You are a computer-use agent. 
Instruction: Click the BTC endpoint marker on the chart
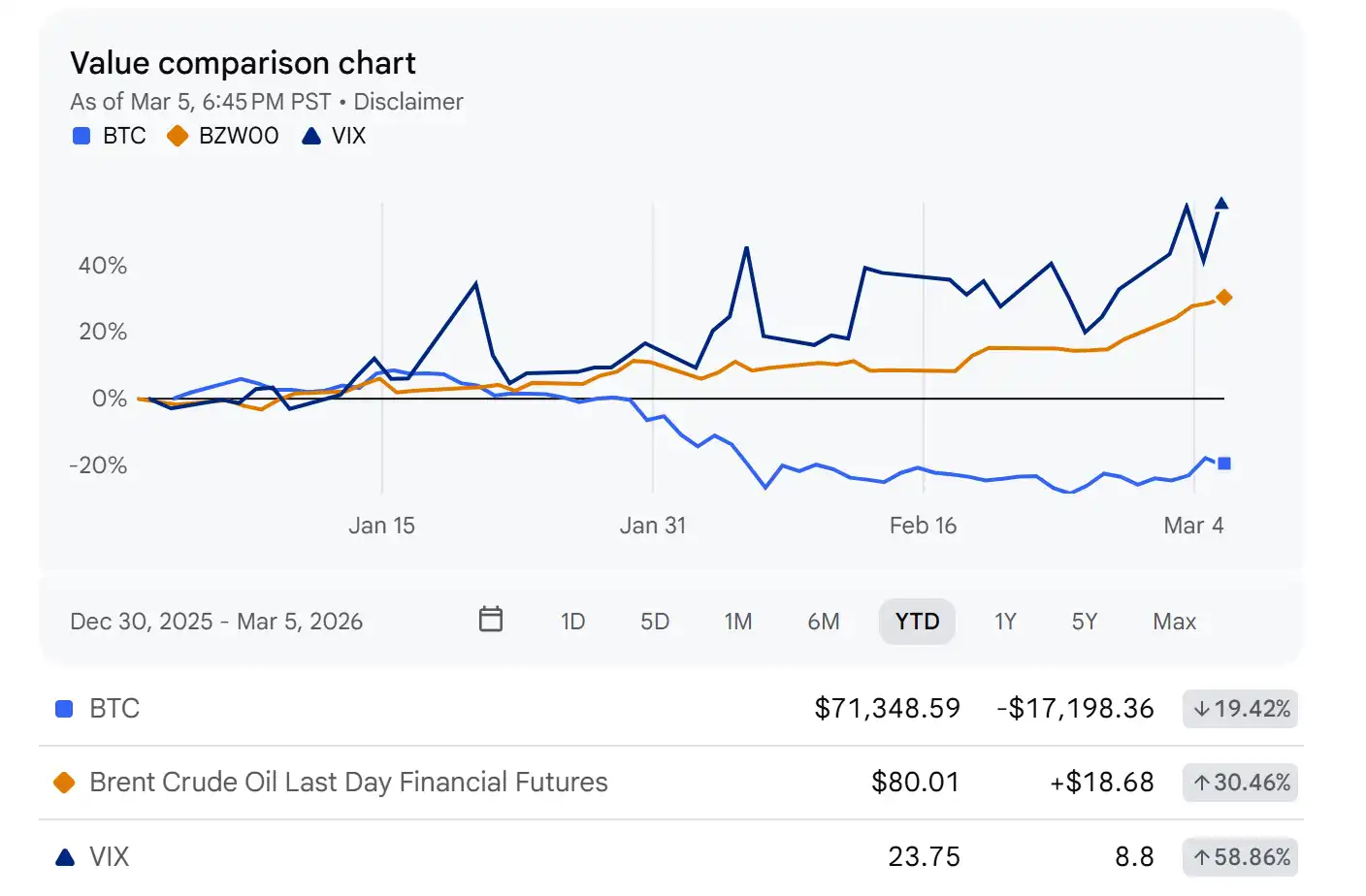(1224, 464)
